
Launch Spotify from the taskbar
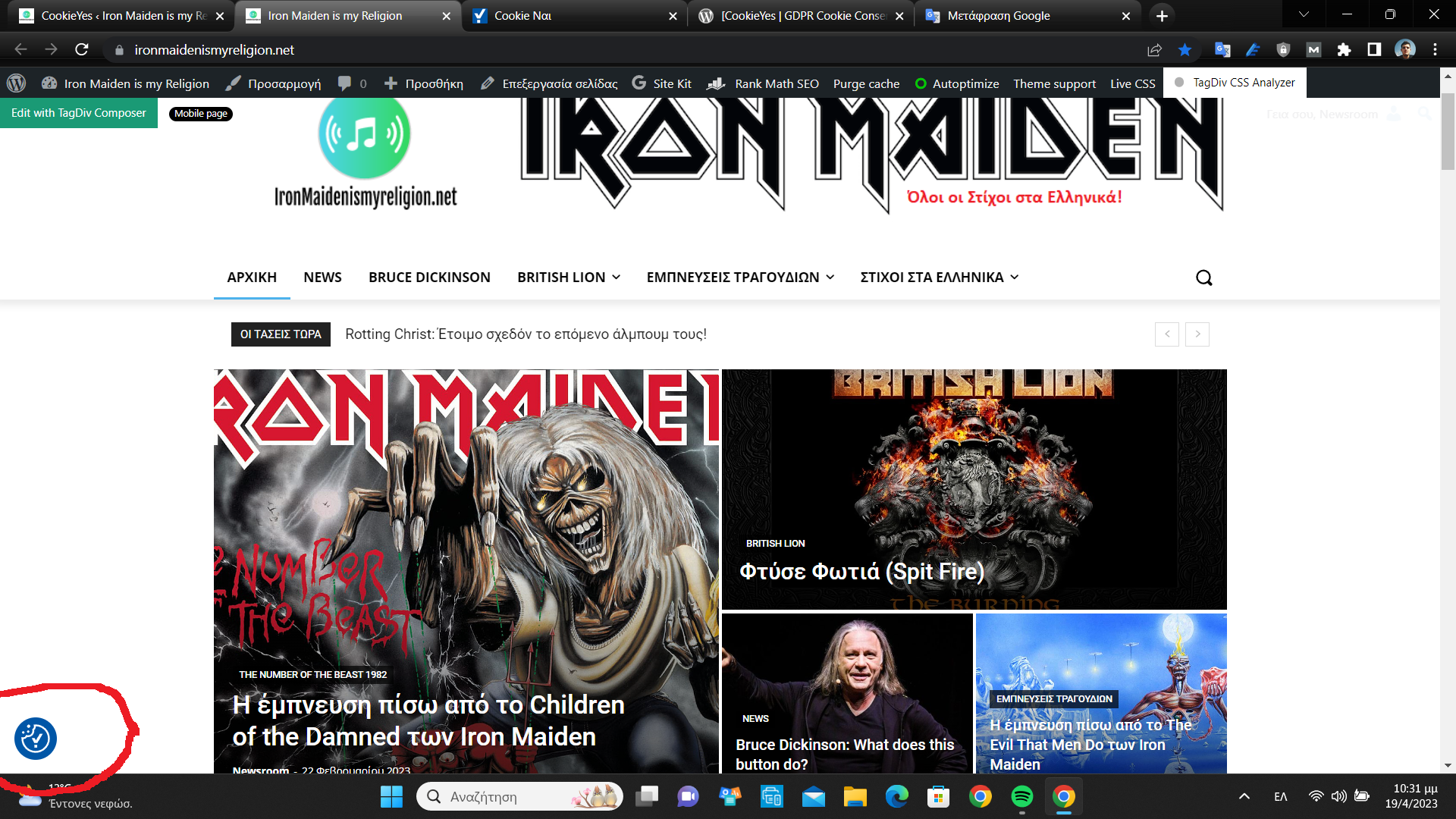(1021, 796)
